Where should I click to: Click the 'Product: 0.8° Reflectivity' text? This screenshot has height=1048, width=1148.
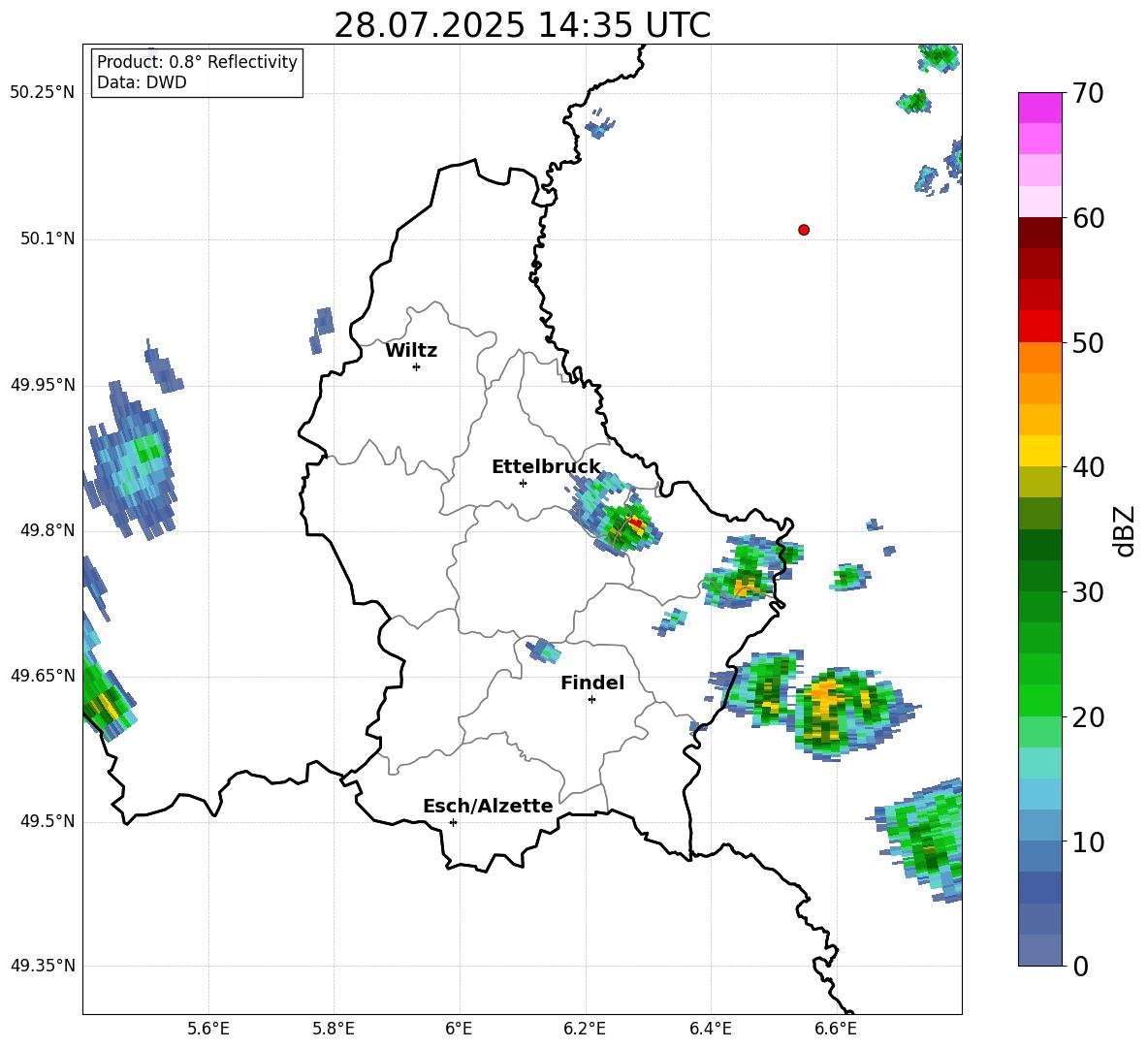(197, 62)
